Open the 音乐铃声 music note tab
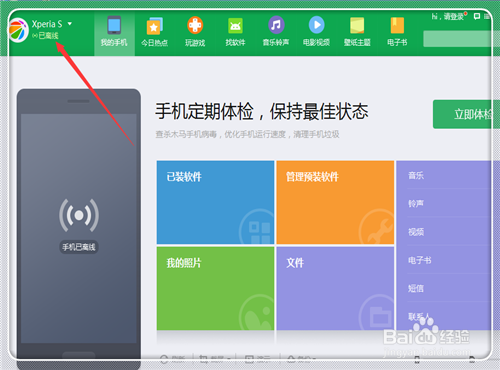The height and width of the screenshot is (370, 500). click(276, 32)
